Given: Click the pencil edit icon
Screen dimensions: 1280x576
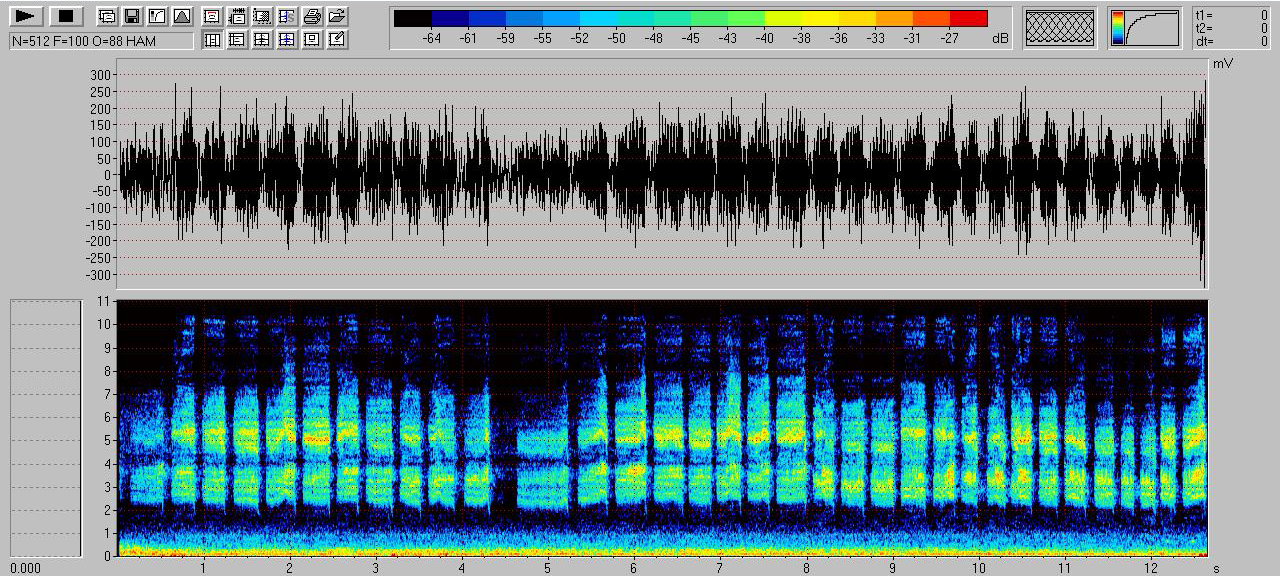Looking at the screenshot, I should click(337, 39).
